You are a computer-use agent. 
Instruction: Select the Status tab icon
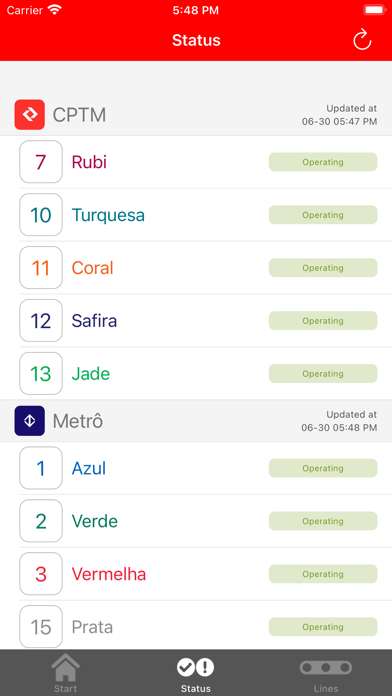point(196,667)
